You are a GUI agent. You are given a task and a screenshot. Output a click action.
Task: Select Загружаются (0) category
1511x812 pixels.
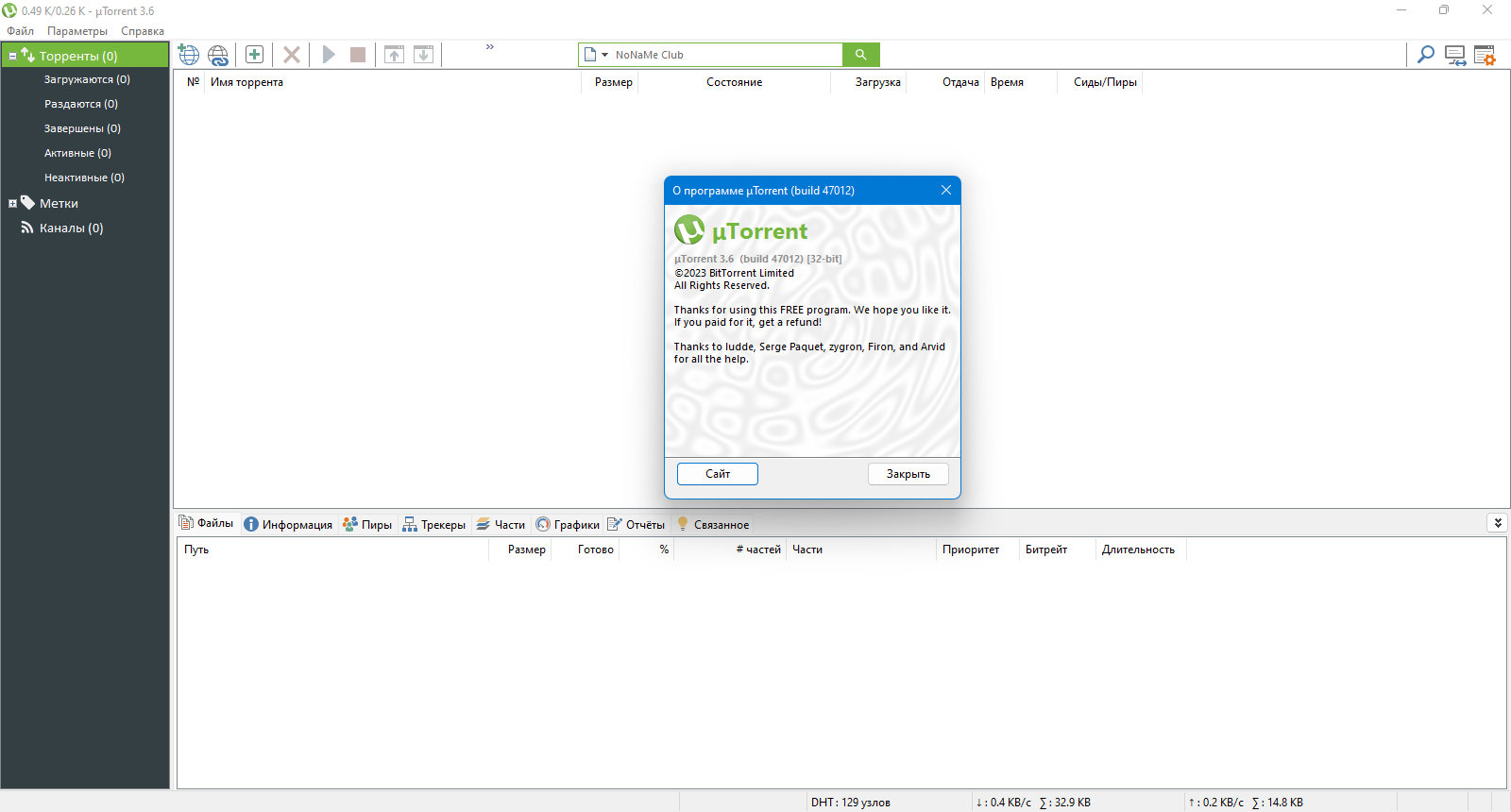point(87,80)
